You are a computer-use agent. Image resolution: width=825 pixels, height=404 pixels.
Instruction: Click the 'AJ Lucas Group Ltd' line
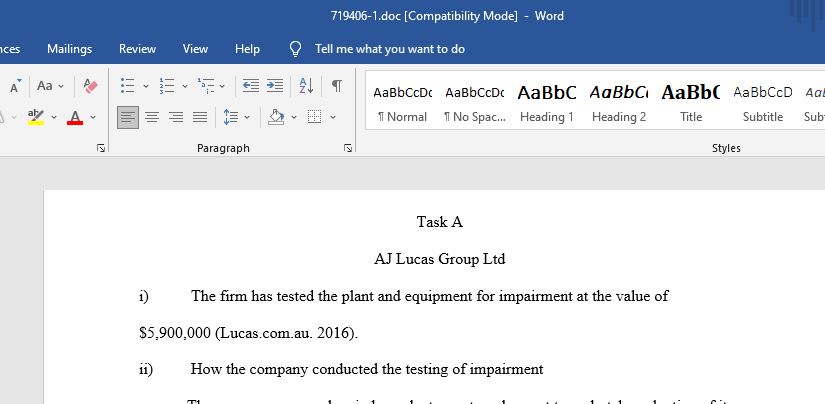click(x=440, y=259)
